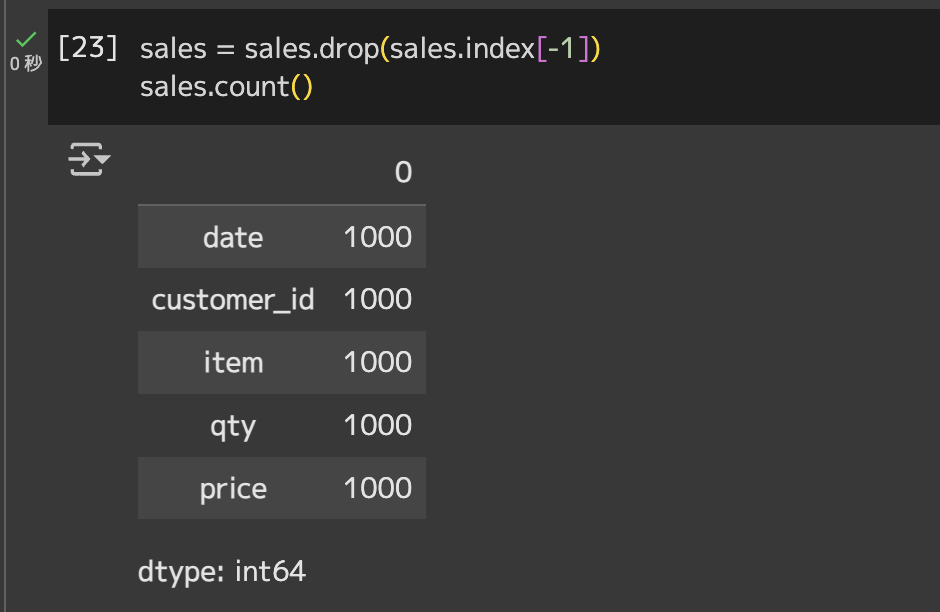The width and height of the screenshot is (940, 612).
Task: Select the cell number [23] label
Action: click(x=88, y=47)
